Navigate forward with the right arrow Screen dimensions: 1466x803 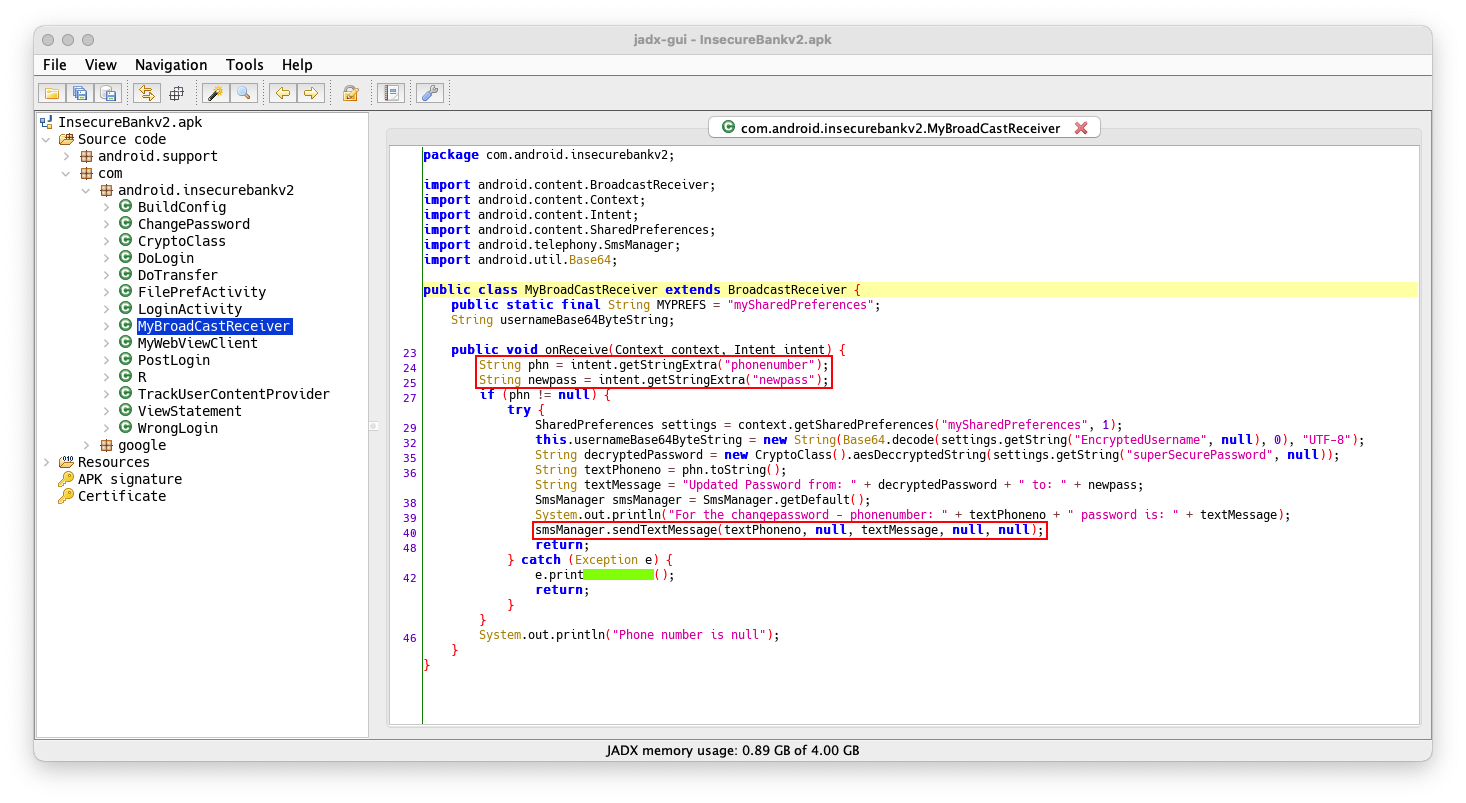(311, 93)
